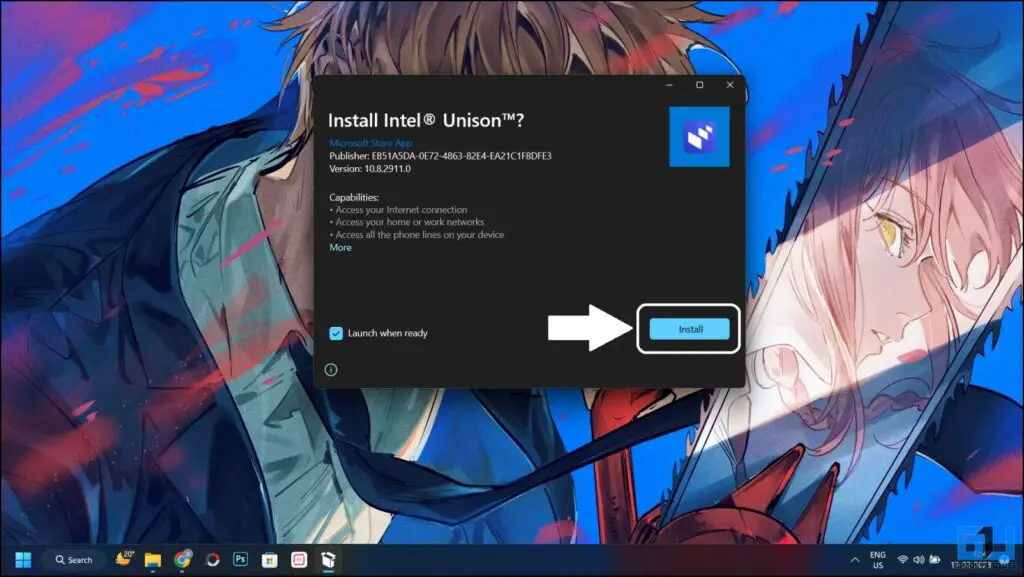Viewport: 1024px width, 577px height.
Task: Open the weather widget on the taskbar
Action: click(124, 560)
